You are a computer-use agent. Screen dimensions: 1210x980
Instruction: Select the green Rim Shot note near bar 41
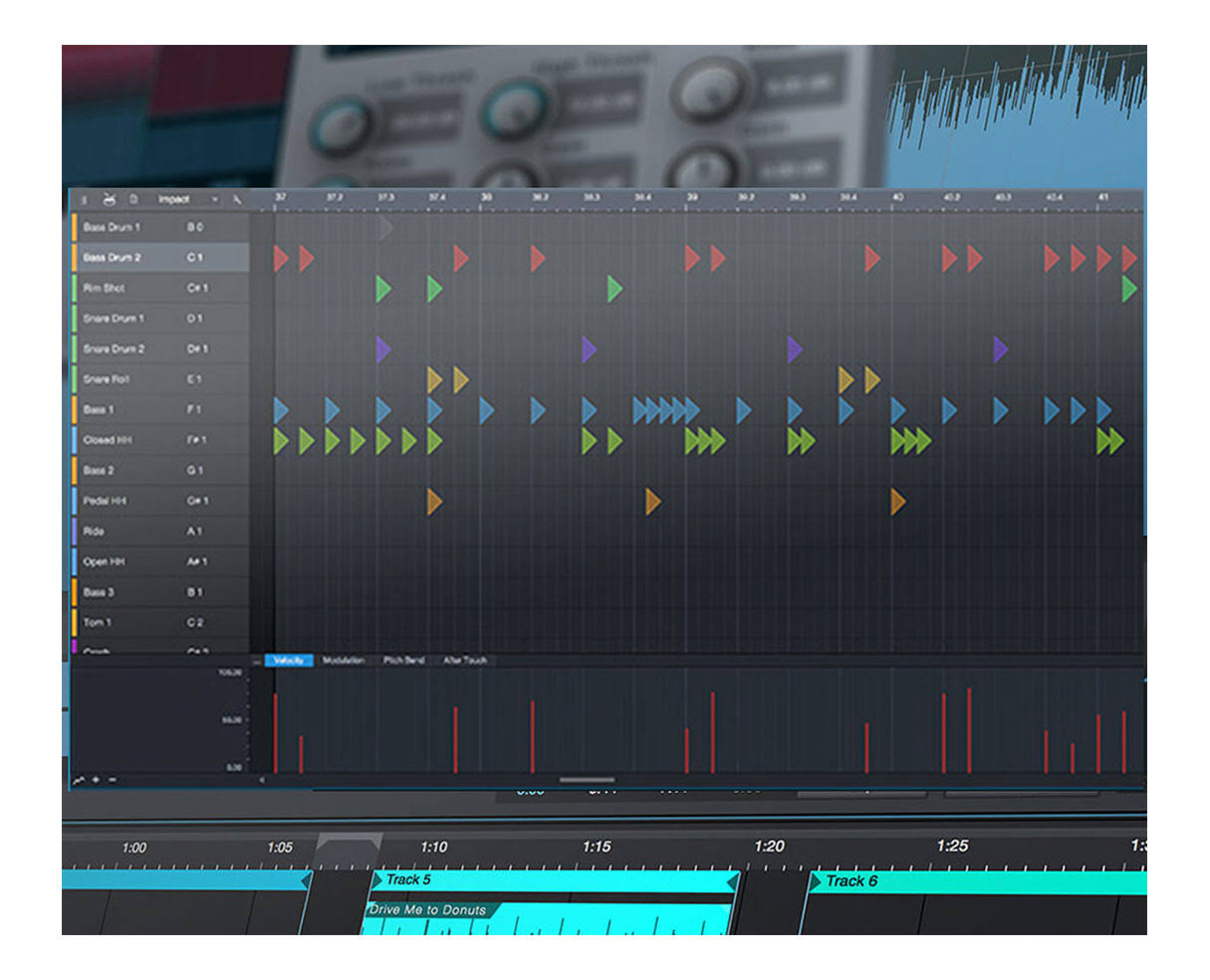tap(1129, 289)
